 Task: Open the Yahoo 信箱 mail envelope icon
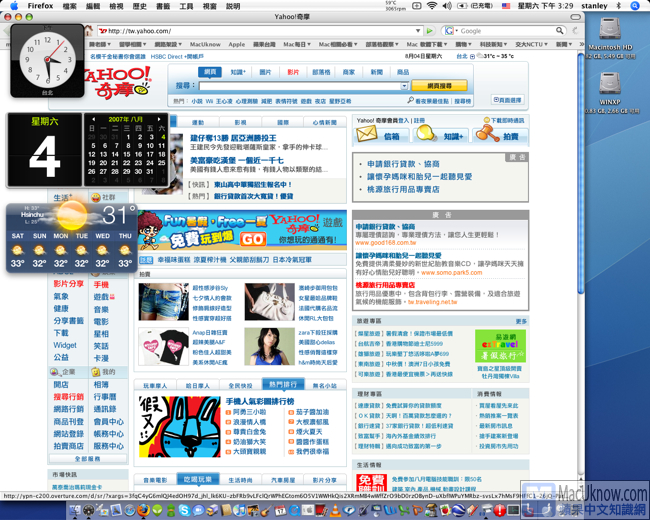[x=367, y=134]
